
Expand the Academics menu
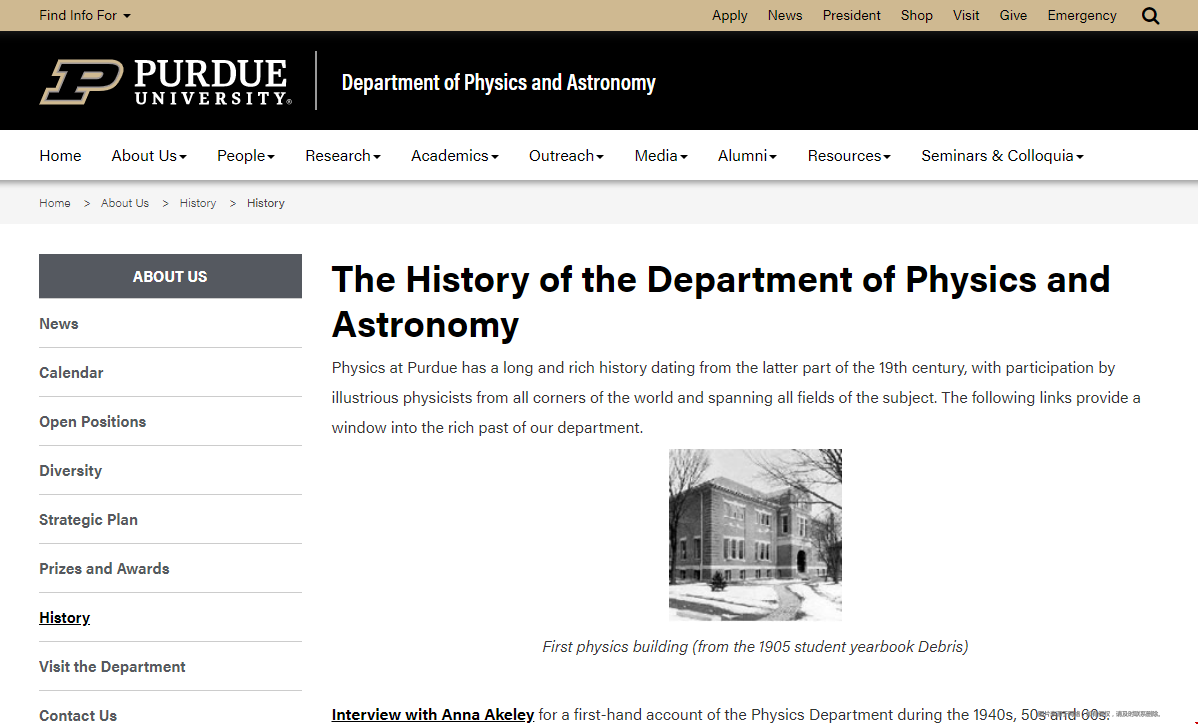[455, 156]
